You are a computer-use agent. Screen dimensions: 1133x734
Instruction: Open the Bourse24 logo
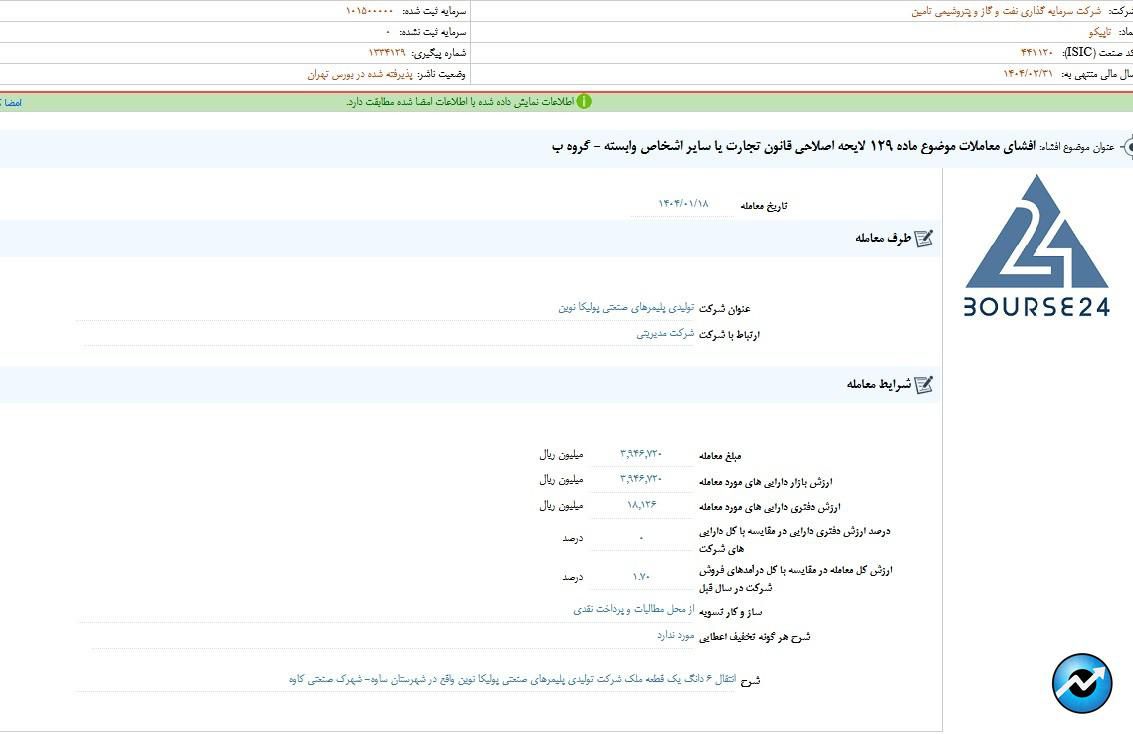[1037, 246]
